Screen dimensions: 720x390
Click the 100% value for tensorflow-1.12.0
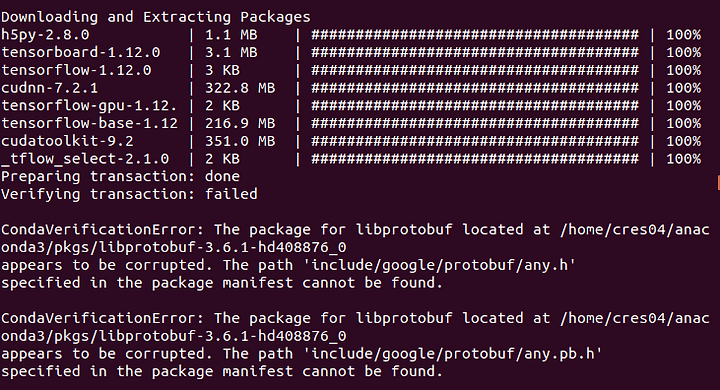(684, 70)
